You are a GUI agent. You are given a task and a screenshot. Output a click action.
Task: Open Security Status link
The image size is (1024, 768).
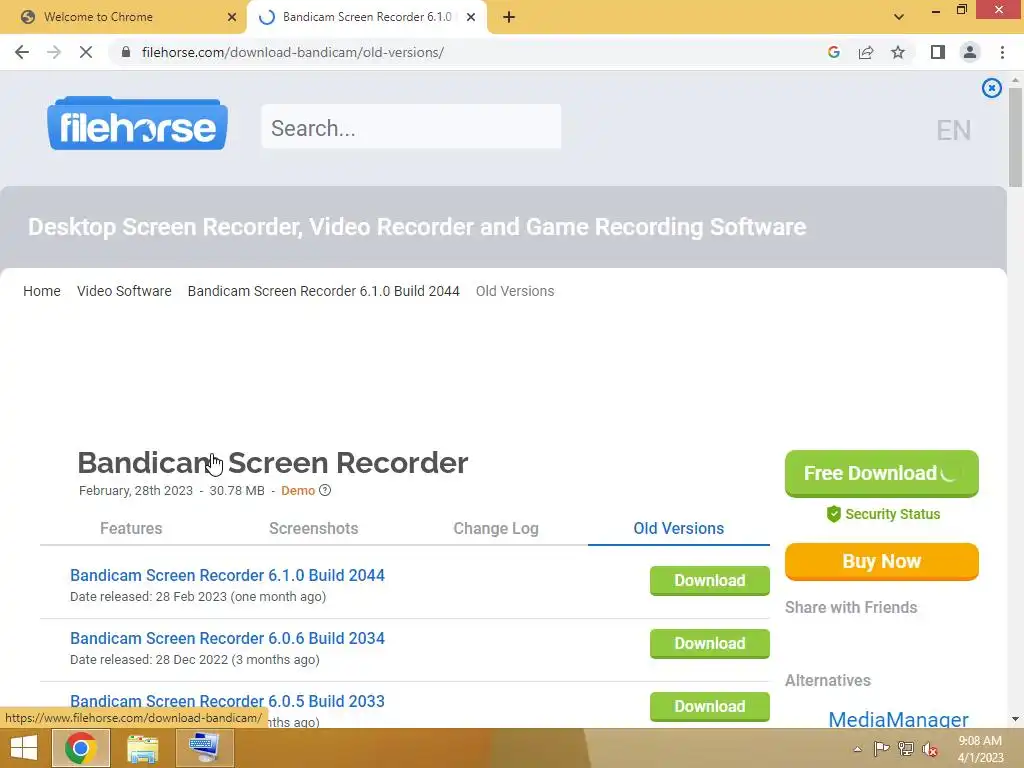click(x=892, y=514)
